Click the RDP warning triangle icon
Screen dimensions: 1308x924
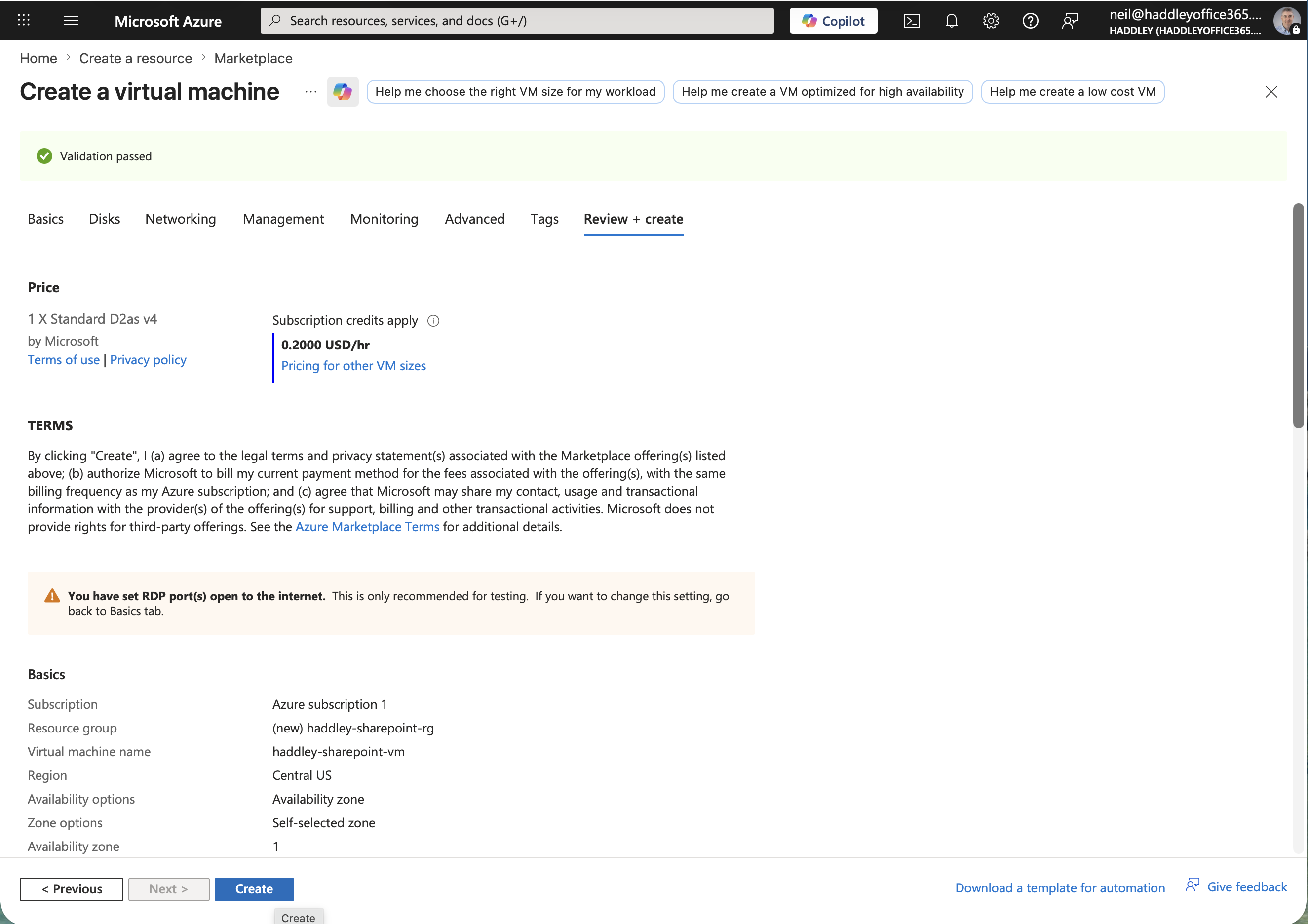tap(52, 596)
